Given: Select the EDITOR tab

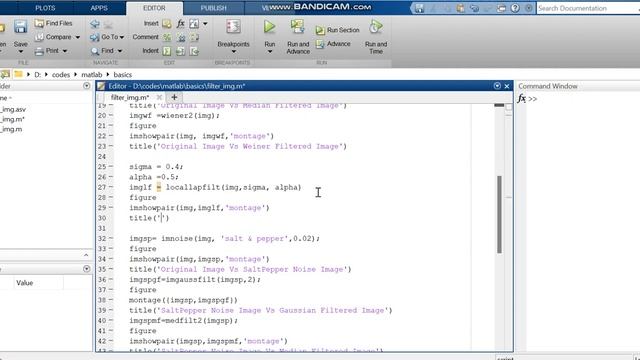Looking at the screenshot, I should (154, 8).
